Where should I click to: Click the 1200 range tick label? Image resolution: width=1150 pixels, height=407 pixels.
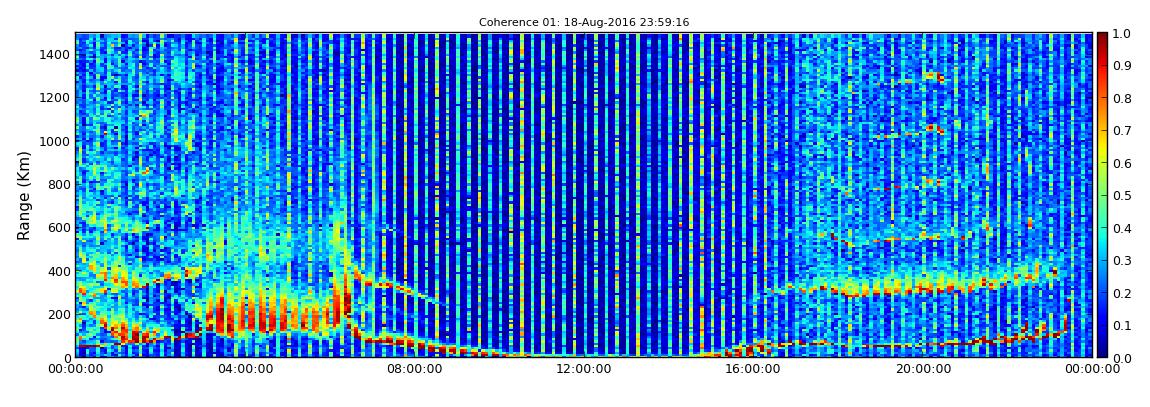point(56,98)
